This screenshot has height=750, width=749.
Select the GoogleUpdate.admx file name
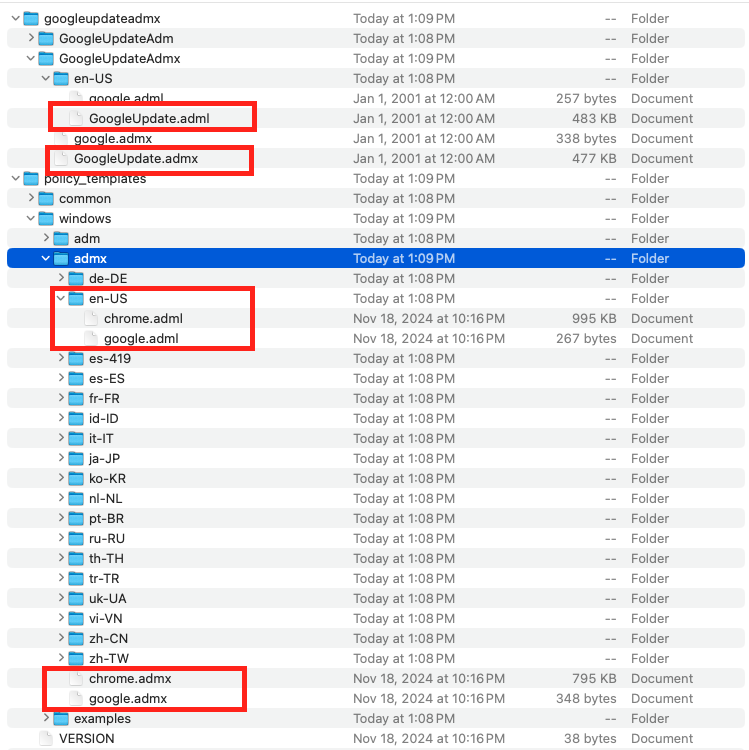point(136,159)
